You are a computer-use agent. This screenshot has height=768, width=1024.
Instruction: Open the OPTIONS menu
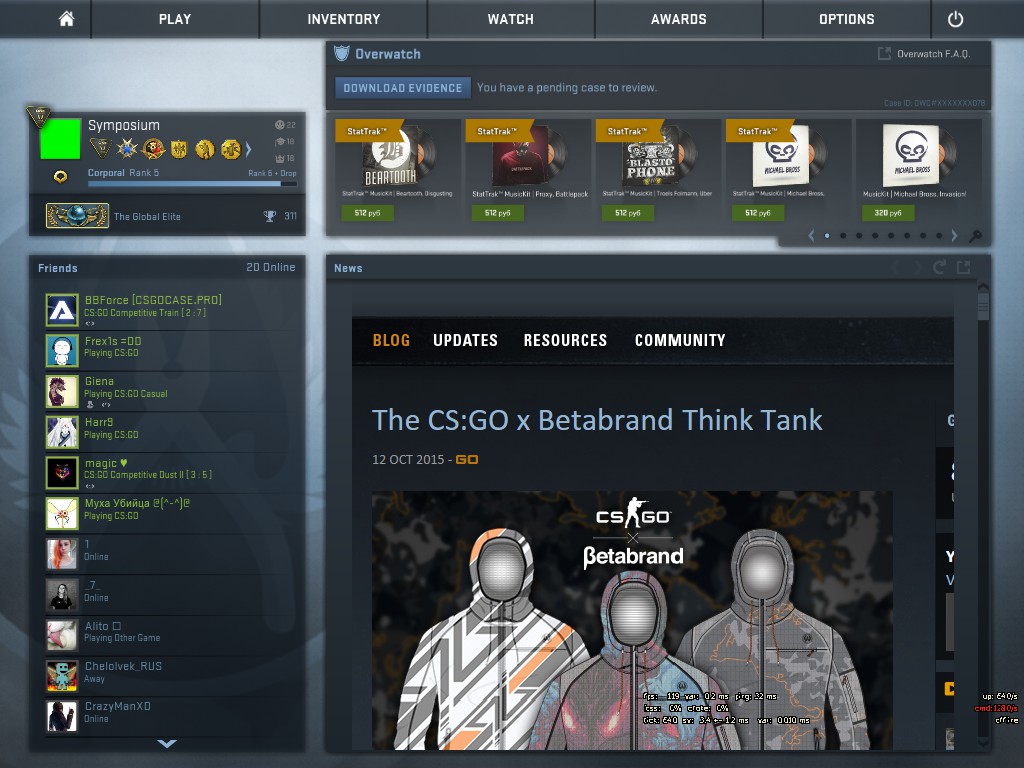coord(846,19)
